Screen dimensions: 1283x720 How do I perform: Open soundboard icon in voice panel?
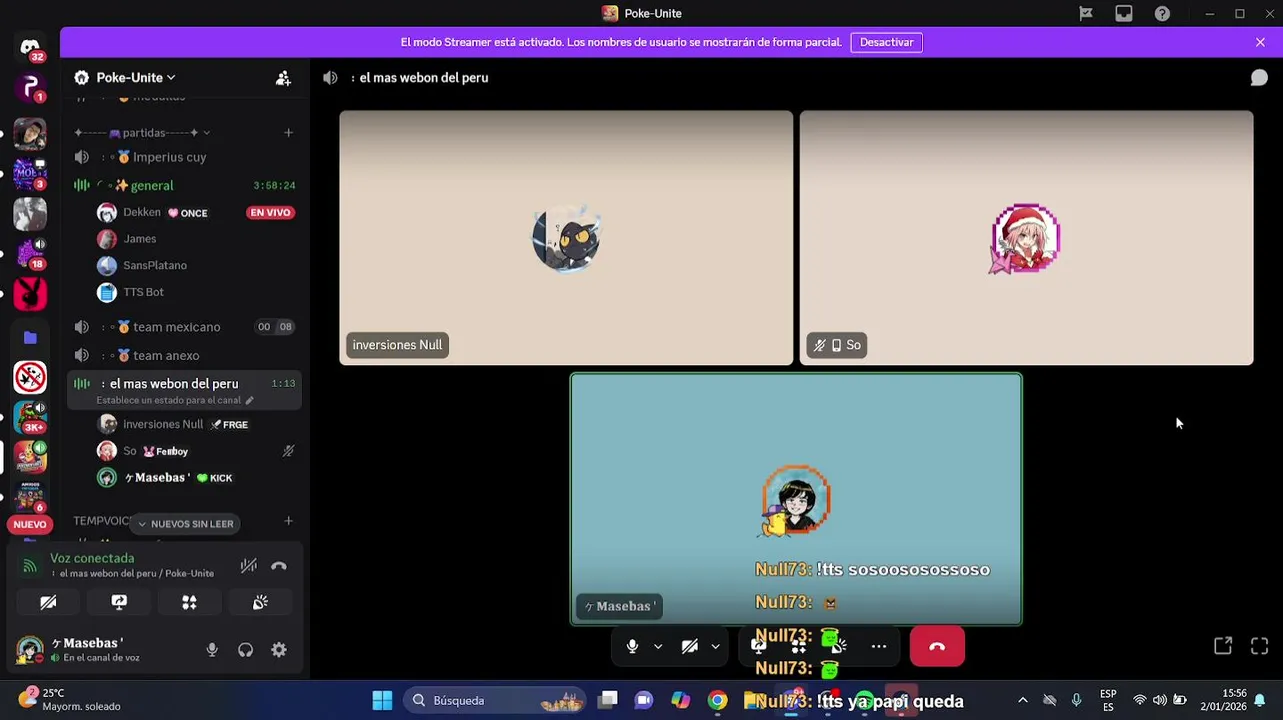pyautogui.click(x=260, y=602)
